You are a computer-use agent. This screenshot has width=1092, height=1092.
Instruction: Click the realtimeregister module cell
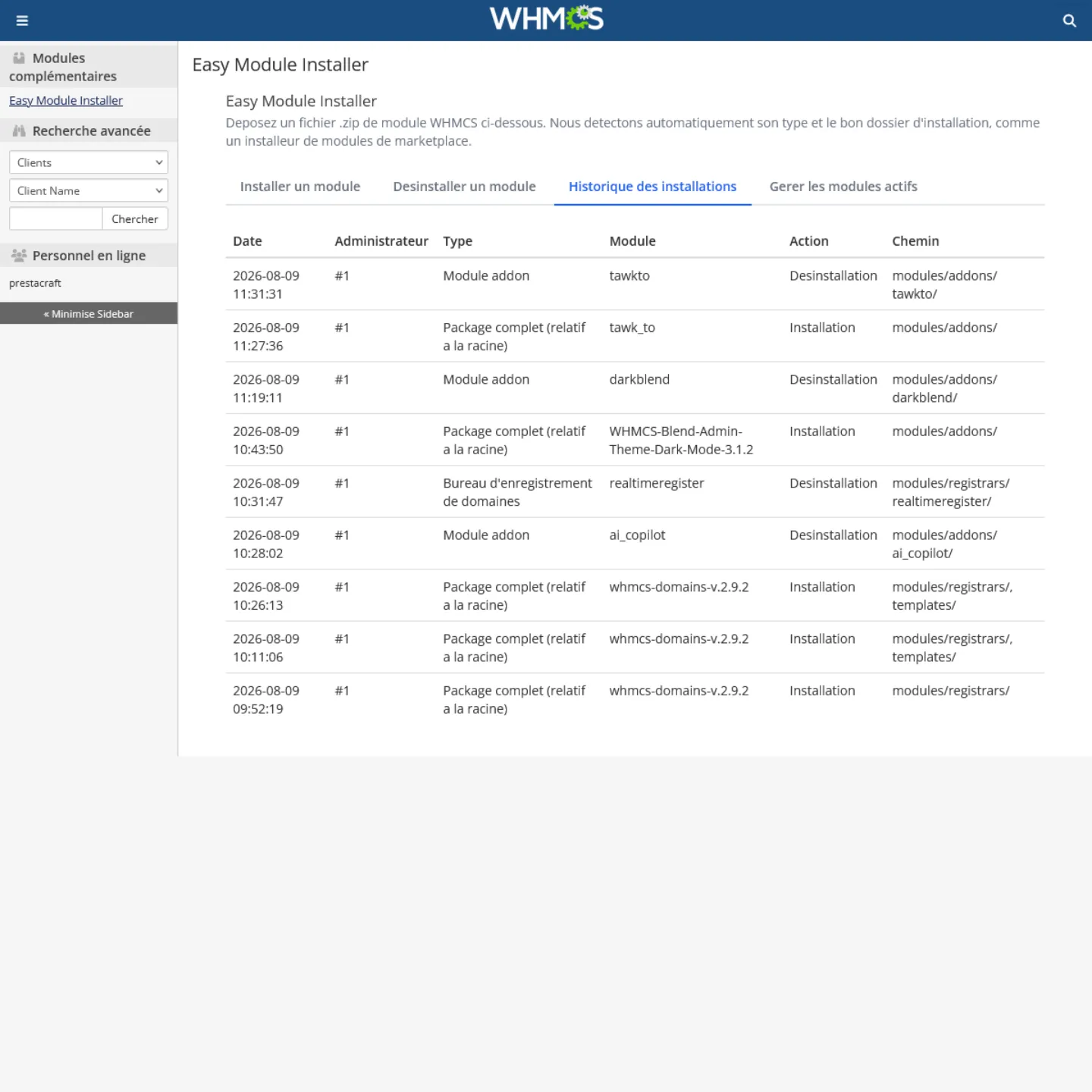pyautogui.click(x=657, y=483)
